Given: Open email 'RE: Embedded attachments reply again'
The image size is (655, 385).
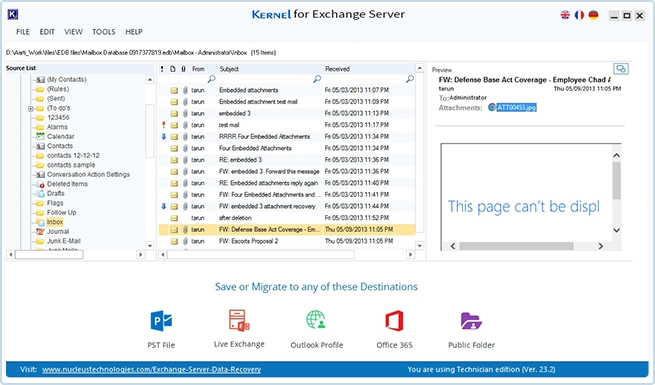Looking at the screenshot, I should (287, 183).
